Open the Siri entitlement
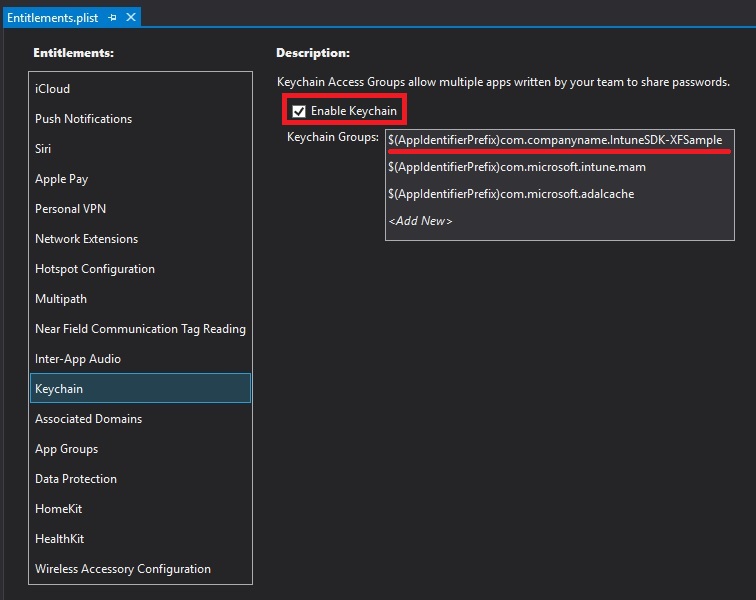756x600 pixels. point(140,149)
